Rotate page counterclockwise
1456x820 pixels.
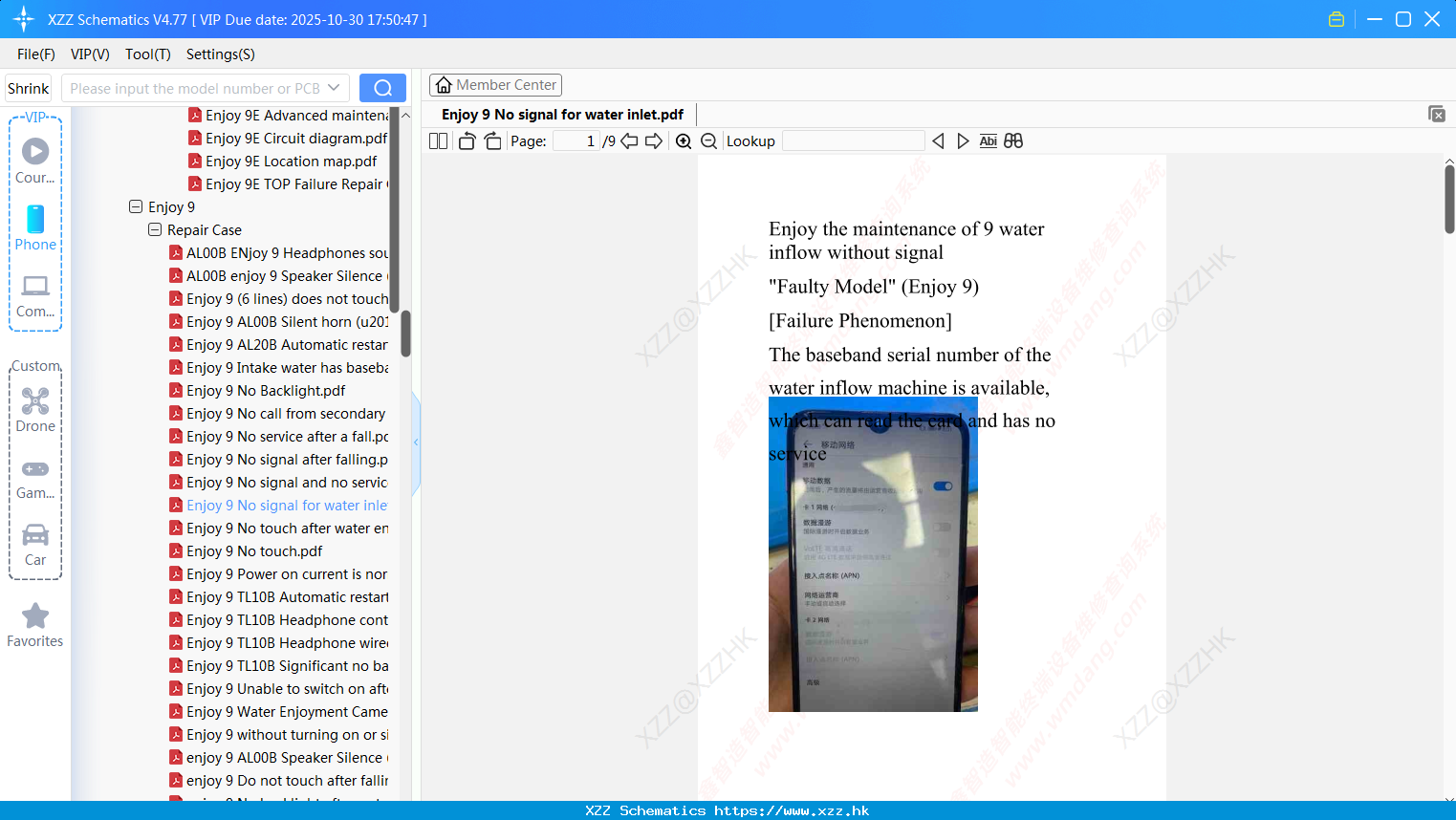tap(467, 141)
